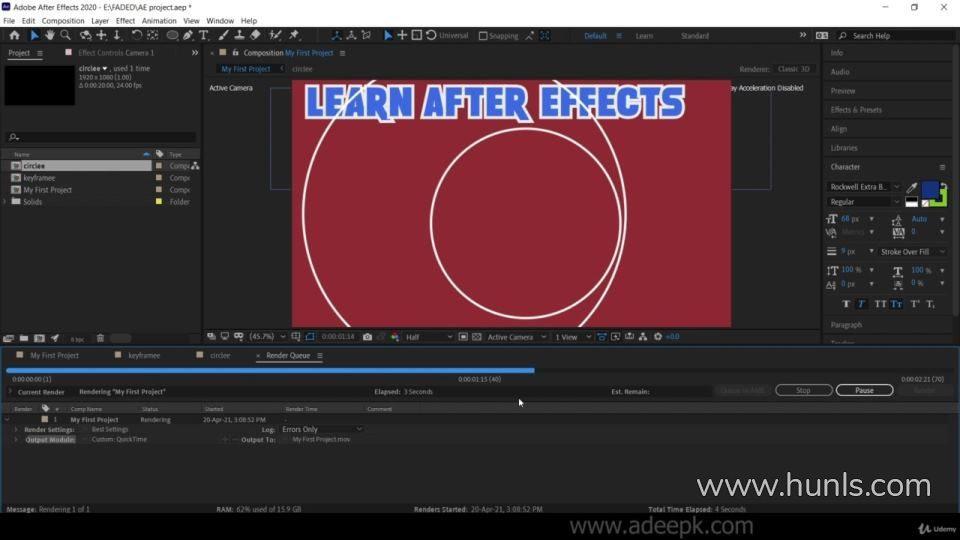This screenshot has width=960, height=540.
Task: Select the Standard workspace
Action: pyautogui.click(x=695, y=36)
